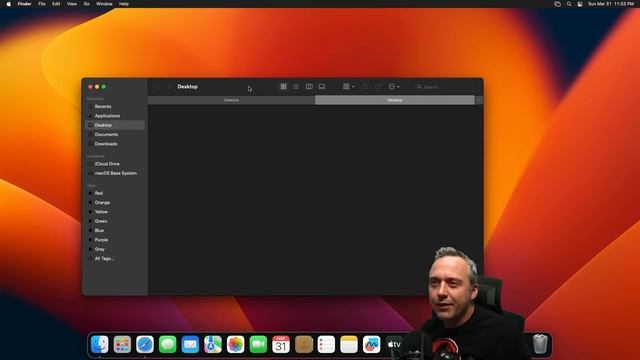
Task: Switch to gallery view
Action: (x=322, y=87)
